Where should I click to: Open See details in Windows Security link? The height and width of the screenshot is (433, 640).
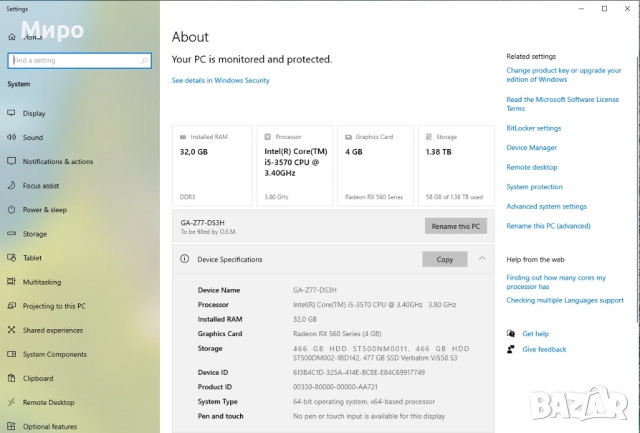[220, 81]
